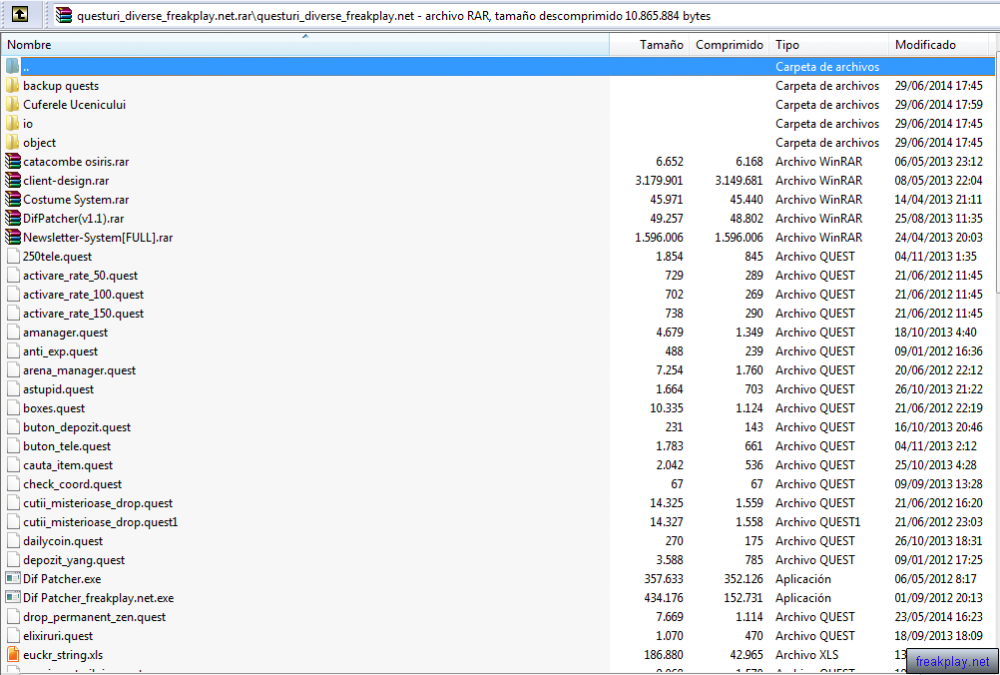Select the drop_permanent_zen.quest file name
Screen dimensions: 1000x675
(x=94, y=617)
